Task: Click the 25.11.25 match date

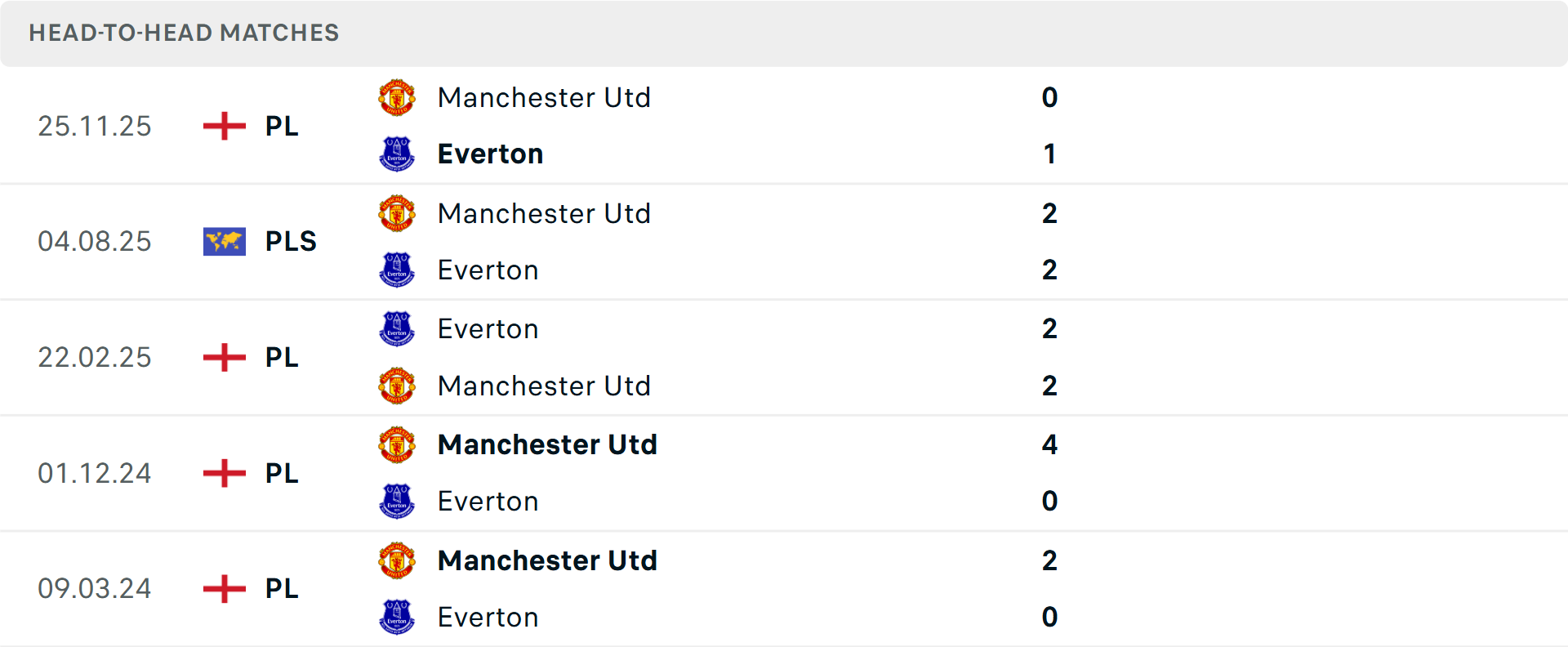Action: coord(94,126)
